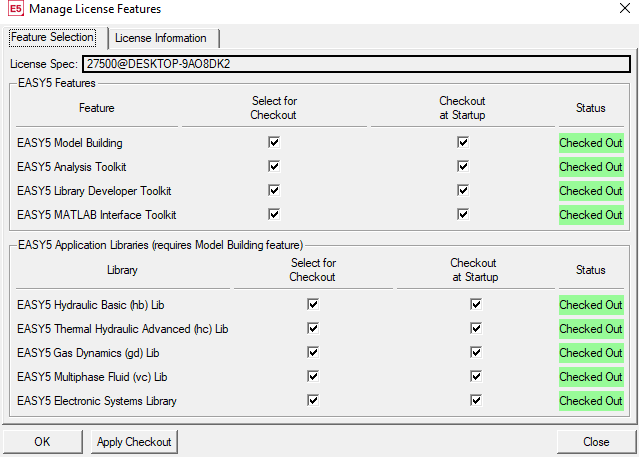The image size is (639, 457).
Task: Disable Checkout at Startup for MATLAB Interface Toolkit
Action: tap(463, 214)
